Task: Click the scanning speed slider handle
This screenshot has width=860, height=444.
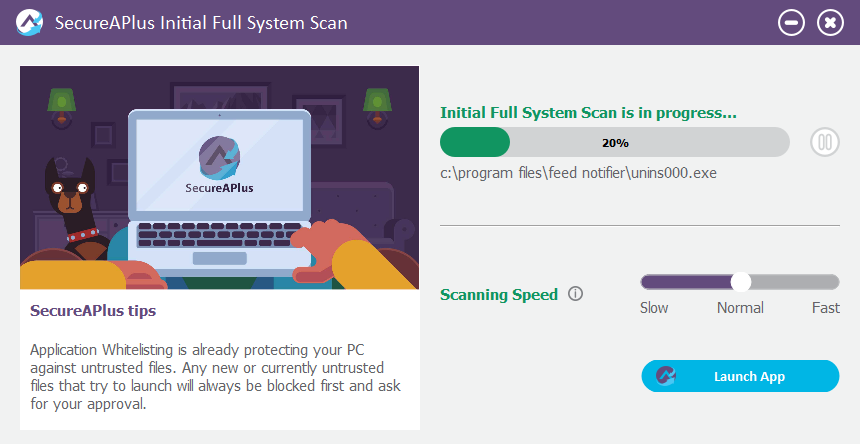Action: pyautogui.click(x=740, y=282)
